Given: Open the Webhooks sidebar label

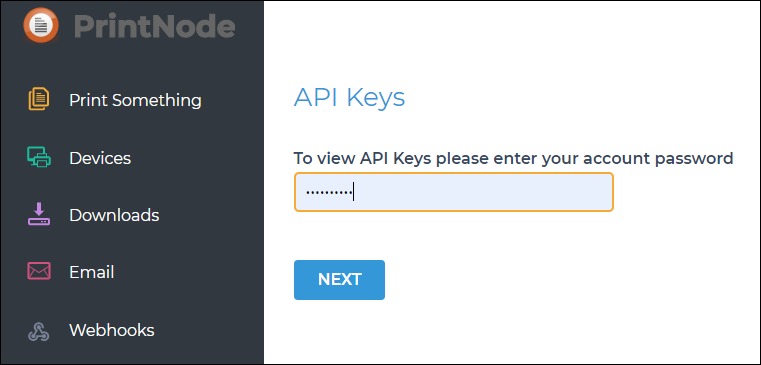Looking at the screenshot, I should [x=112, y=330].
